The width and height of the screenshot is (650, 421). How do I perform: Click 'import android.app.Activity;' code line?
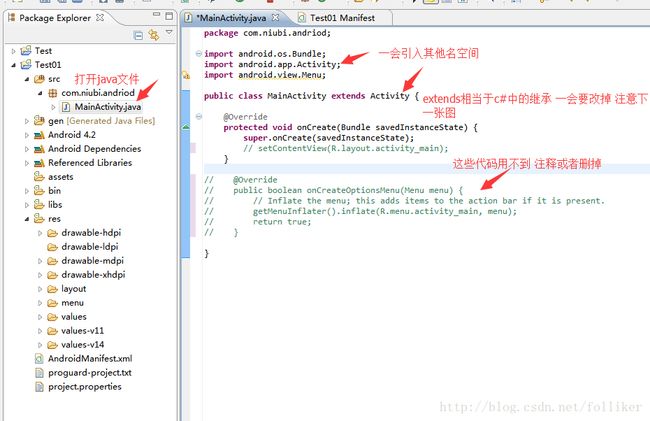272,64
